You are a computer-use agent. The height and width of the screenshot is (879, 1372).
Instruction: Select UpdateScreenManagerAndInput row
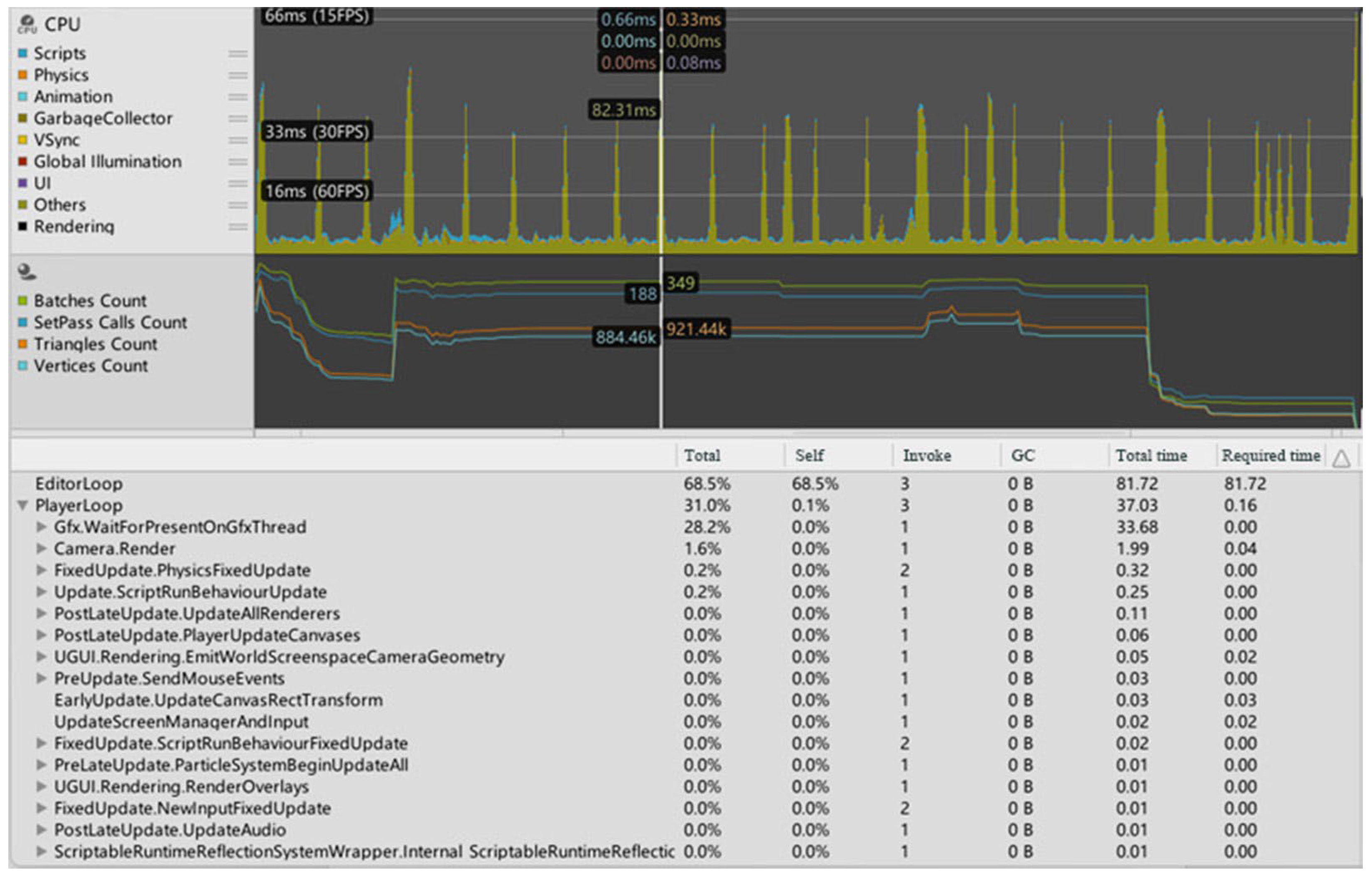point(181,722)
